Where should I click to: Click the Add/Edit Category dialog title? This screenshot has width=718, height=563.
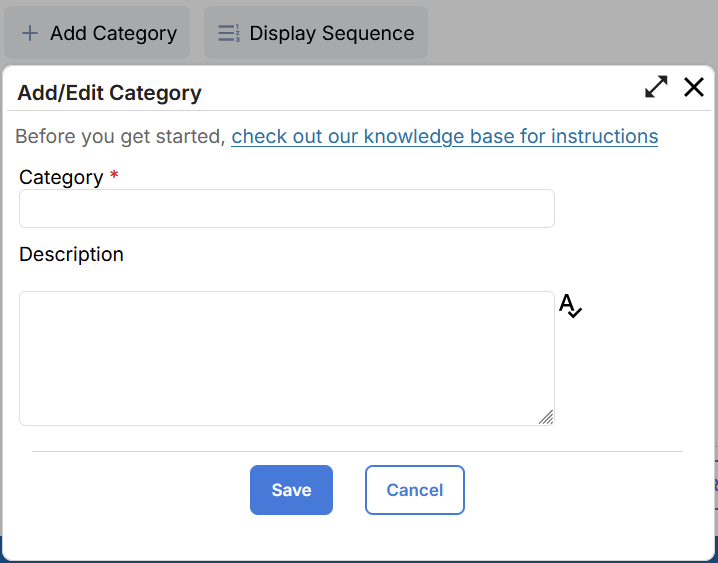[110, 93]
